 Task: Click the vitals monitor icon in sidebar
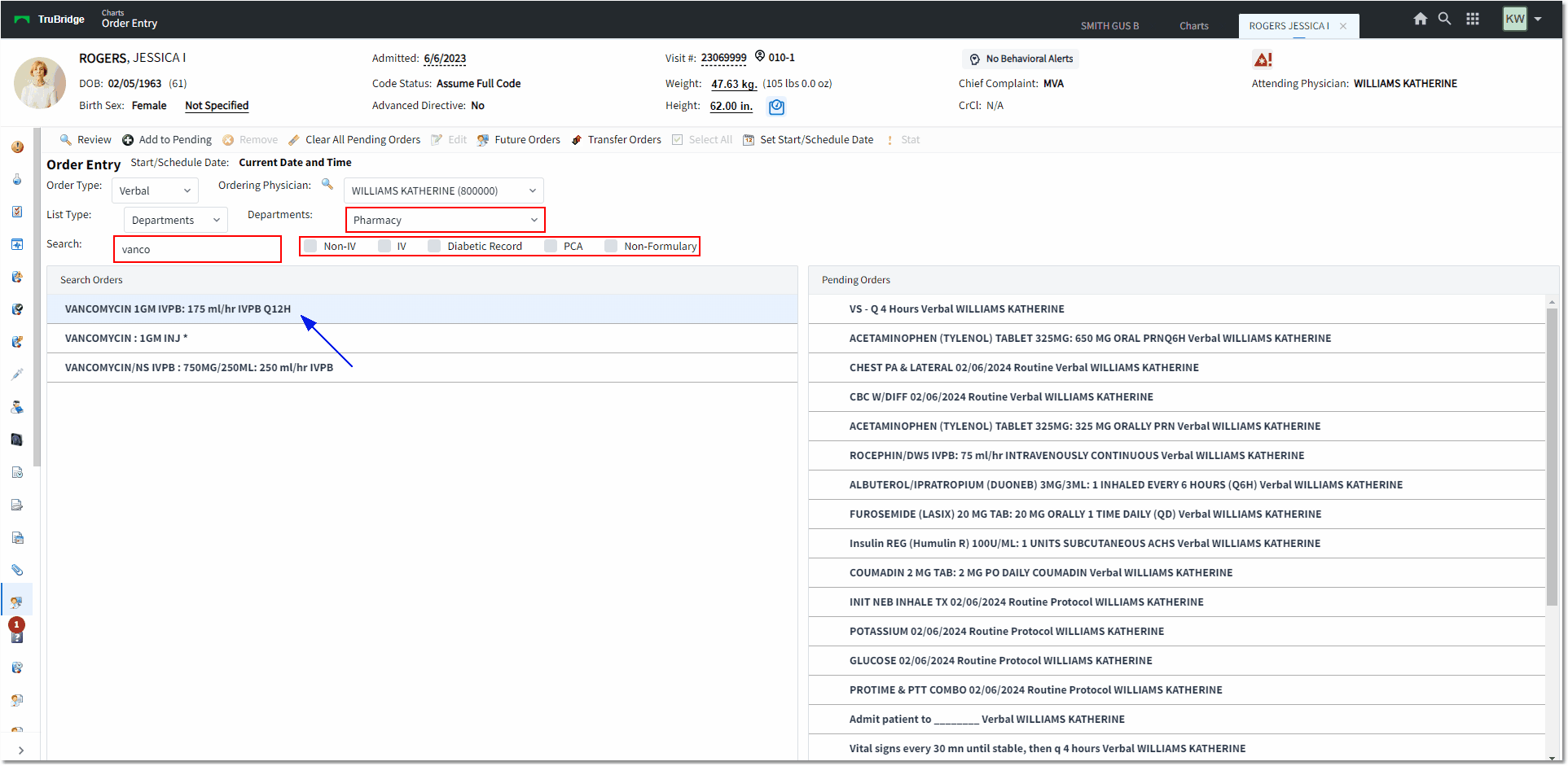tap(17, 244)
